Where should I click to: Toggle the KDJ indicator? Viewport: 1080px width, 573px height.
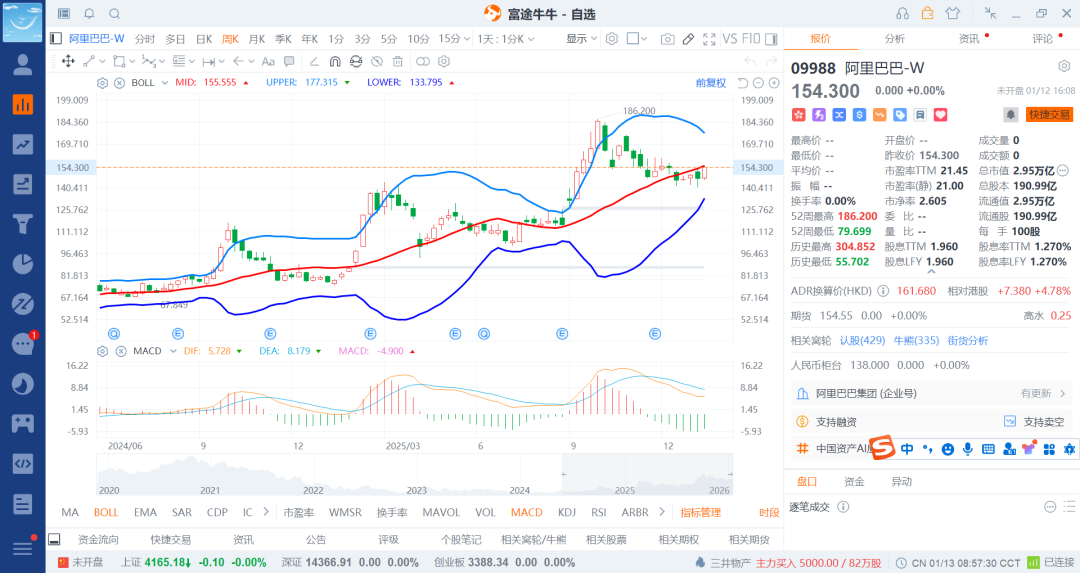tap(567, 512)
